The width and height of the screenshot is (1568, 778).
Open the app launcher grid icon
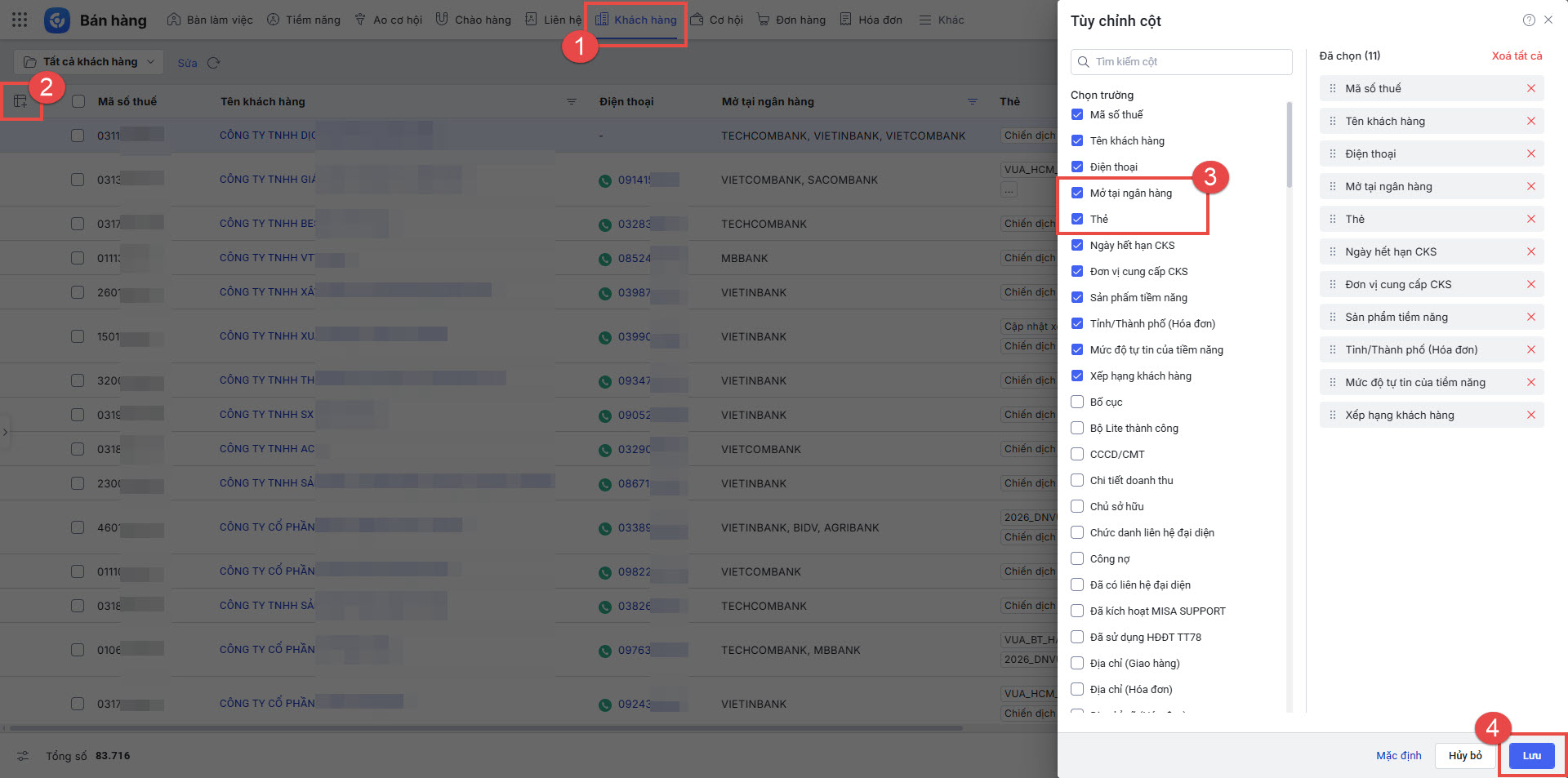pos(20,20)
